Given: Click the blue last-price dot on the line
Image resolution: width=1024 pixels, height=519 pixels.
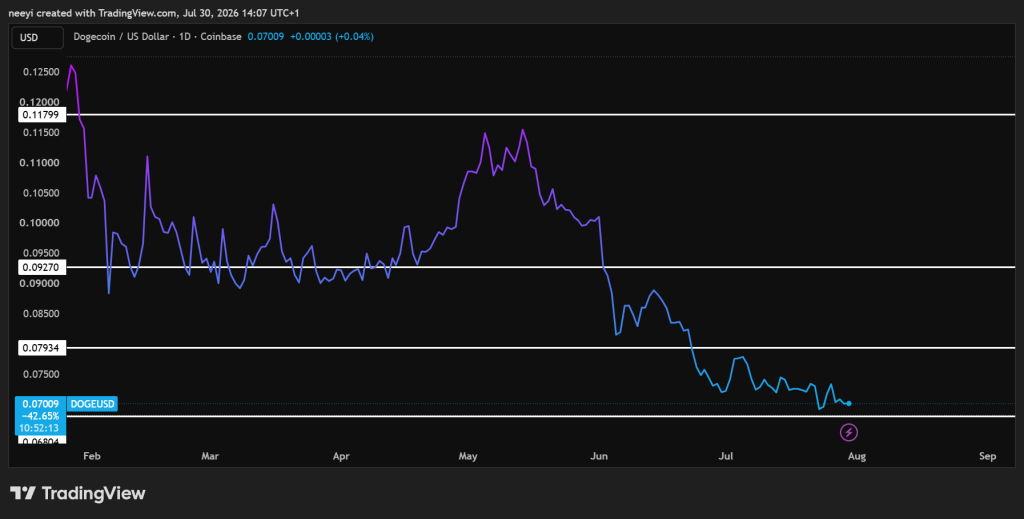Looking at the screenshot, I should (x=848, y=403).
